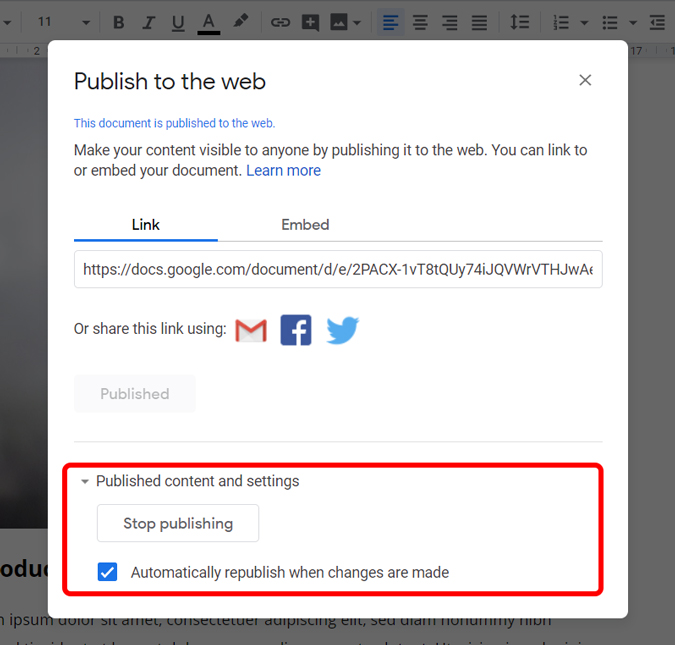Open the text color picker
This screenshot has height=645, width=675.
click(209, 23)
